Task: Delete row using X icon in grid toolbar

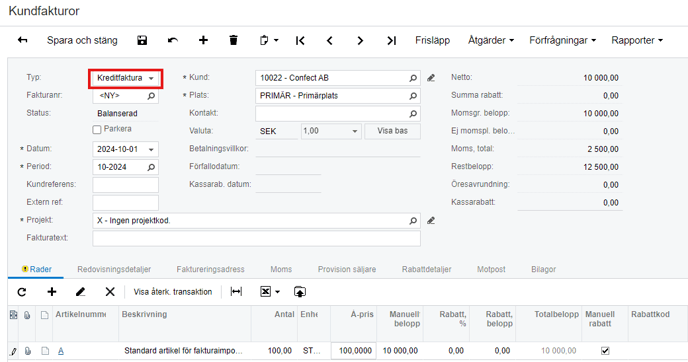Action: [110, 292]
